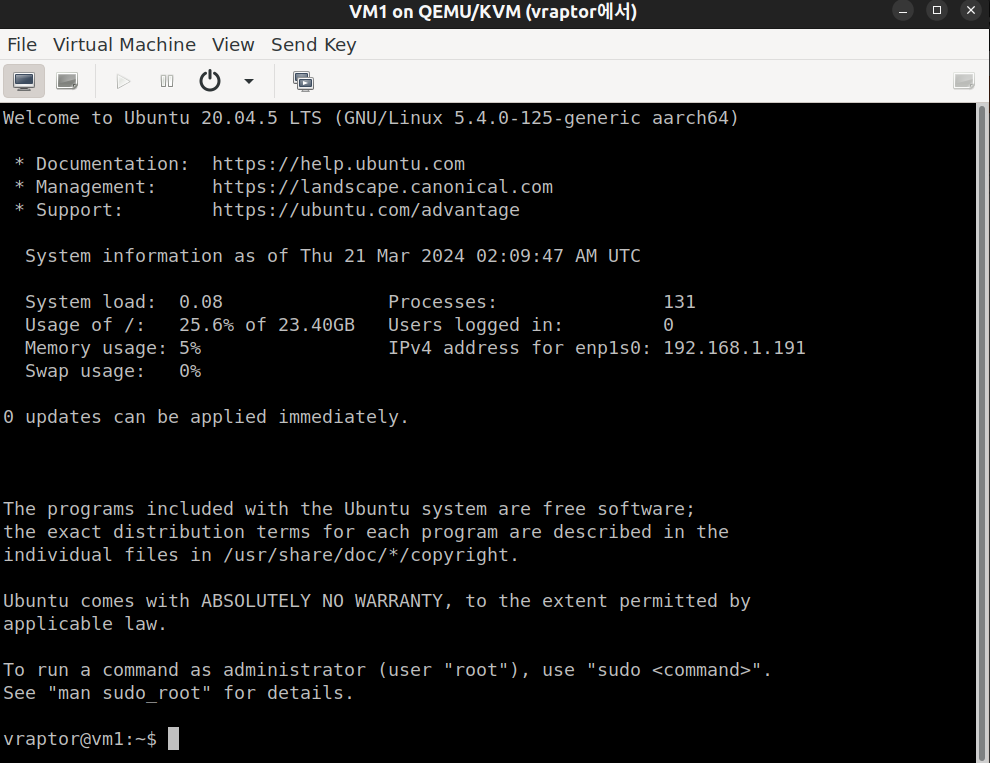Click the https://help.ubuntu.com URL text
The width and height of the screenshot is (990, 763).
(338, 164)
